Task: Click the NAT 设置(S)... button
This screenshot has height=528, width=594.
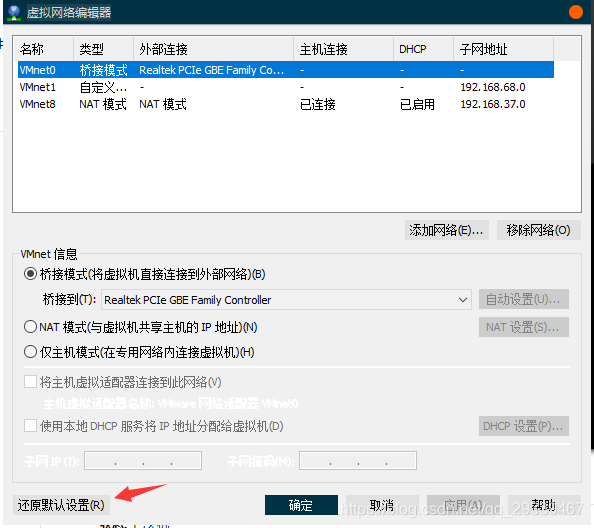Action: coord(524,327)
